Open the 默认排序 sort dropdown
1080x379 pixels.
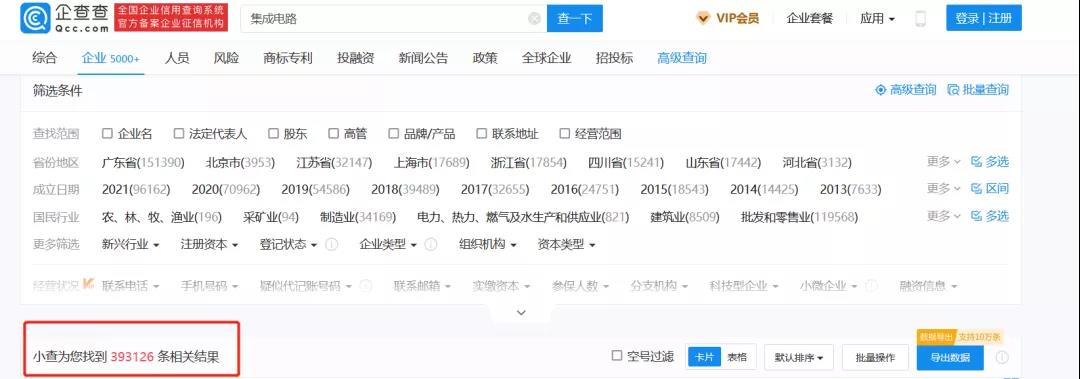point(799,357)
